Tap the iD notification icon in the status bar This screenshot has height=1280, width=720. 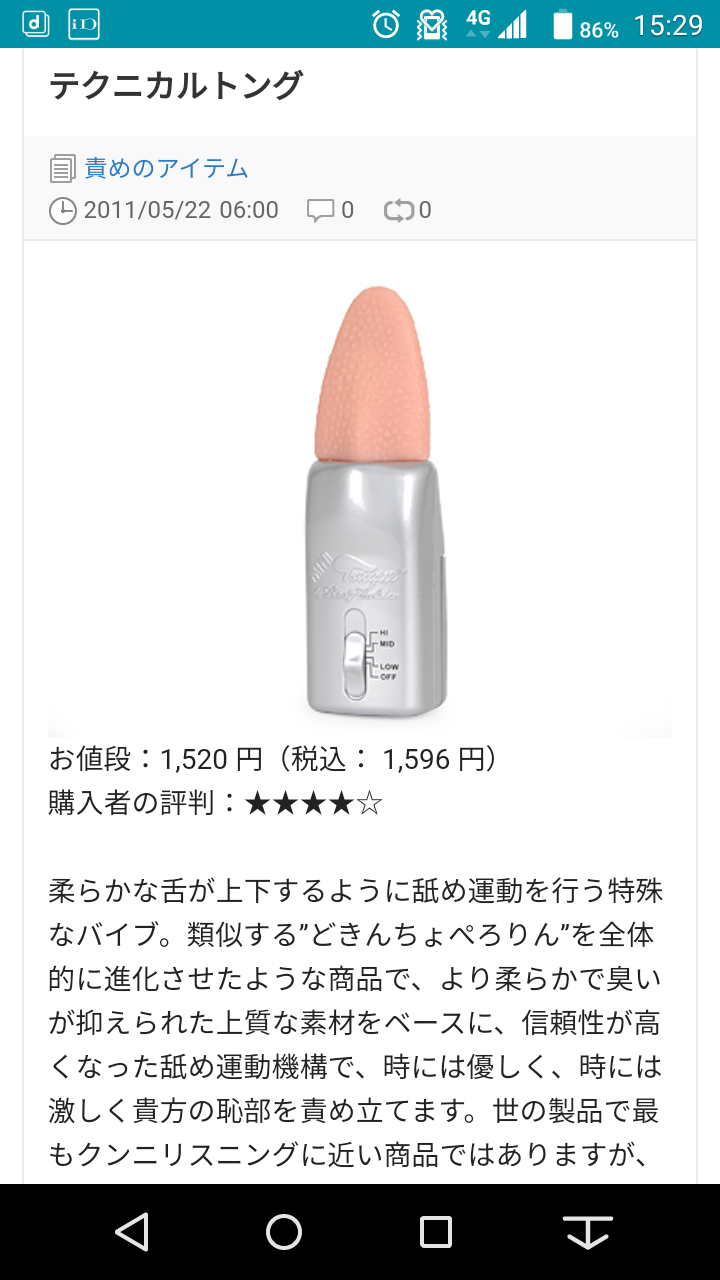[84, 23]
